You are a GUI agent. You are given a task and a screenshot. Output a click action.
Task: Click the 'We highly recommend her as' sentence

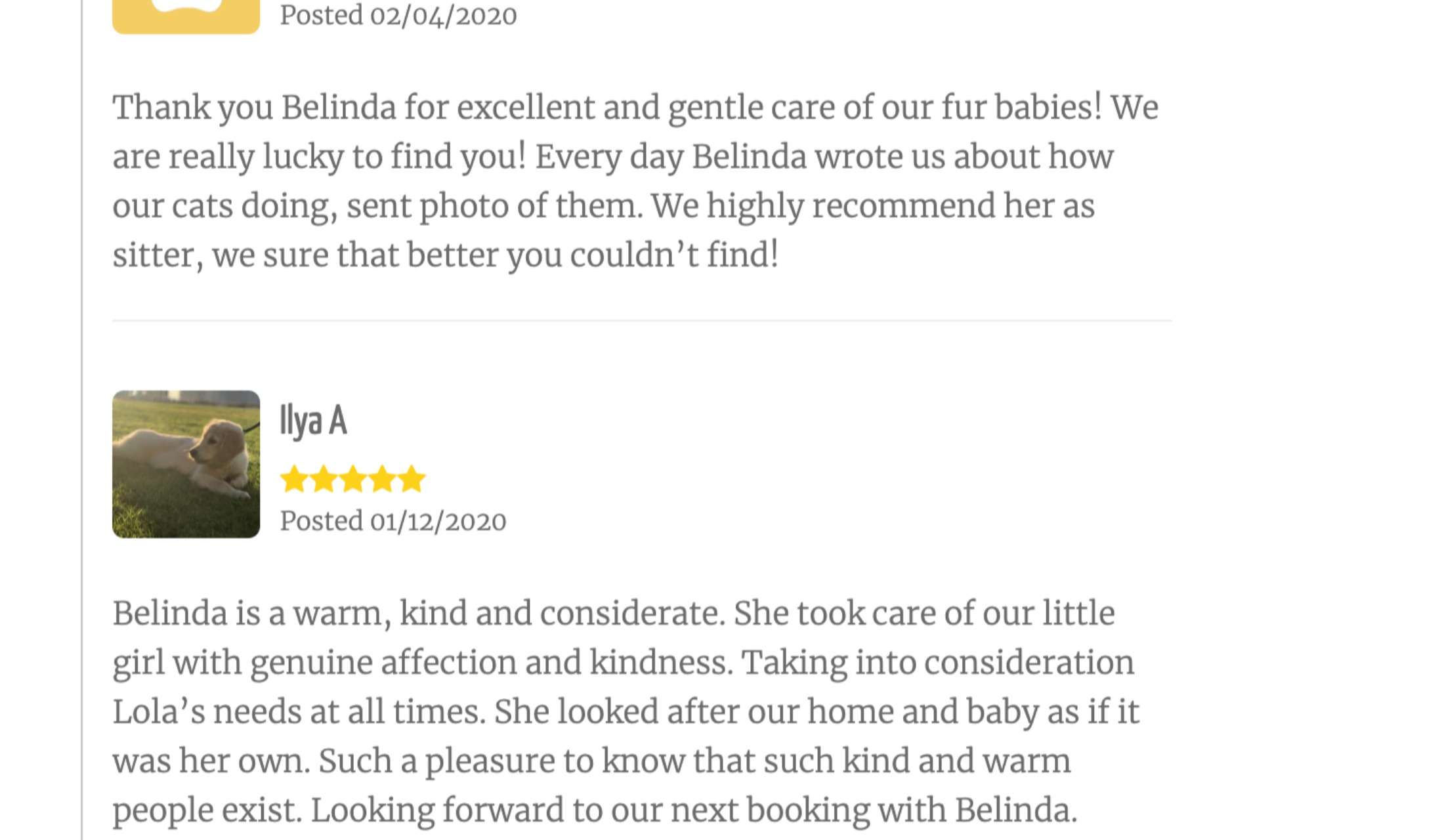click(x=873, y=207)
